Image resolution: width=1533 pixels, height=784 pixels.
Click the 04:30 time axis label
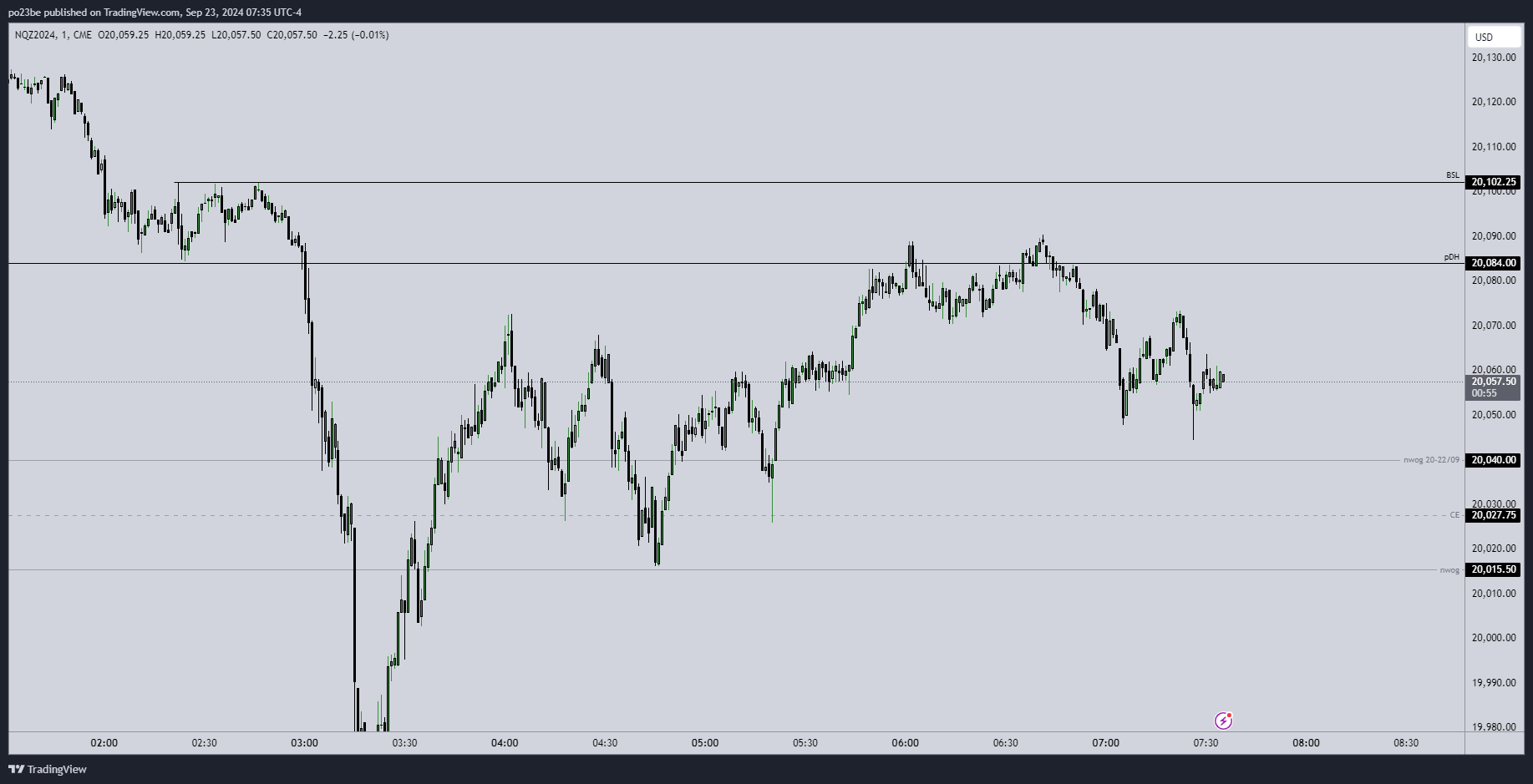pyautogui.click(x=605, y=743)
